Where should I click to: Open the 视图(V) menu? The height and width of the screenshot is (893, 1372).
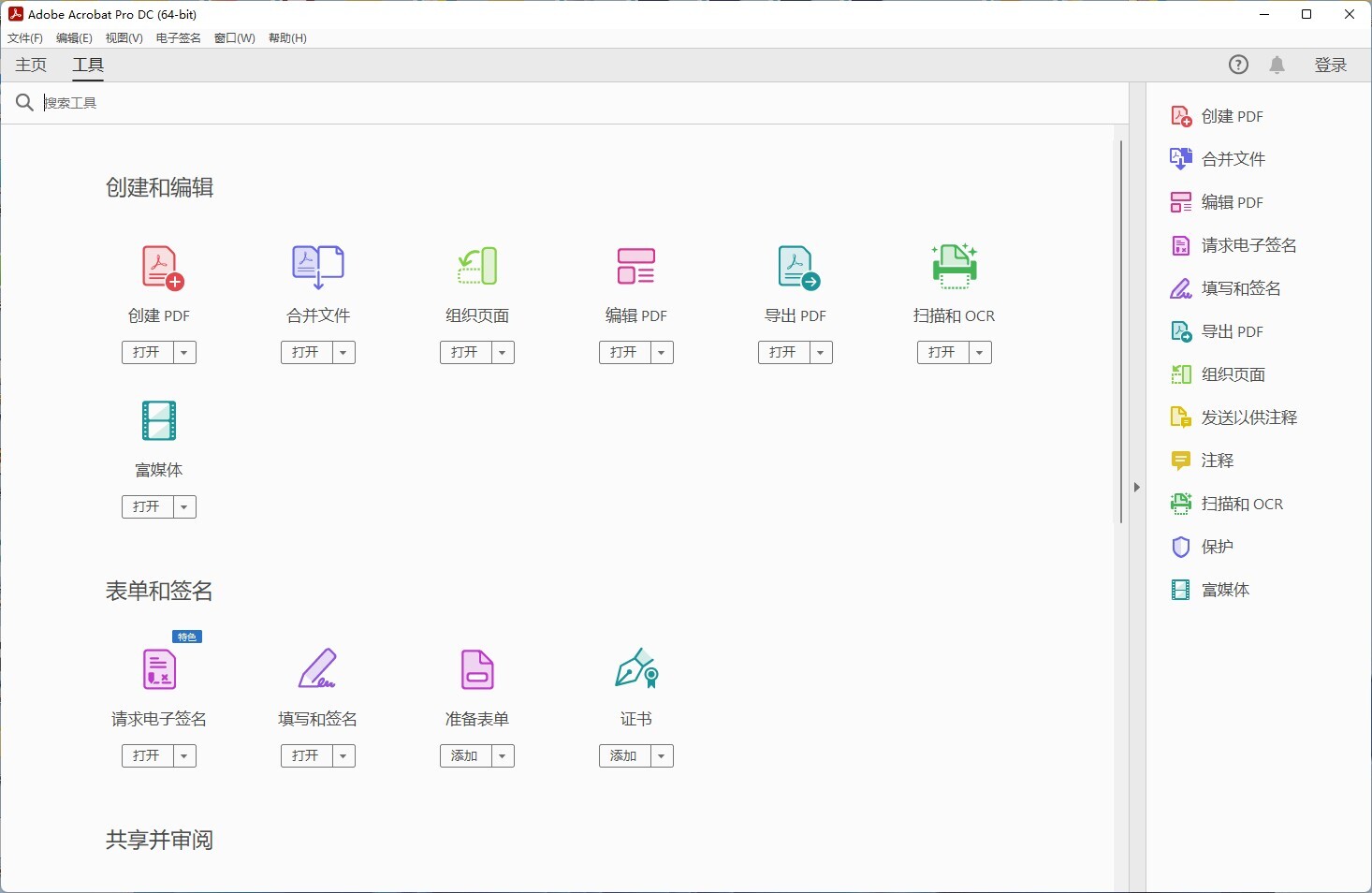coord(124,38)
